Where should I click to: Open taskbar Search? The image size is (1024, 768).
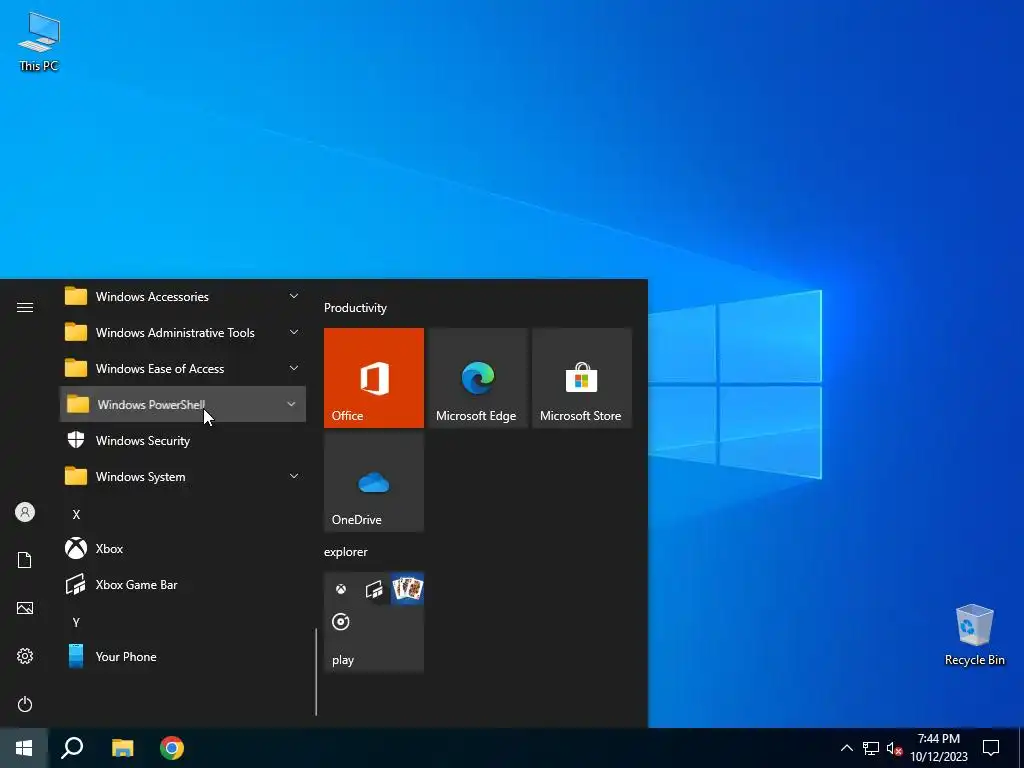(x=72, y=748)
